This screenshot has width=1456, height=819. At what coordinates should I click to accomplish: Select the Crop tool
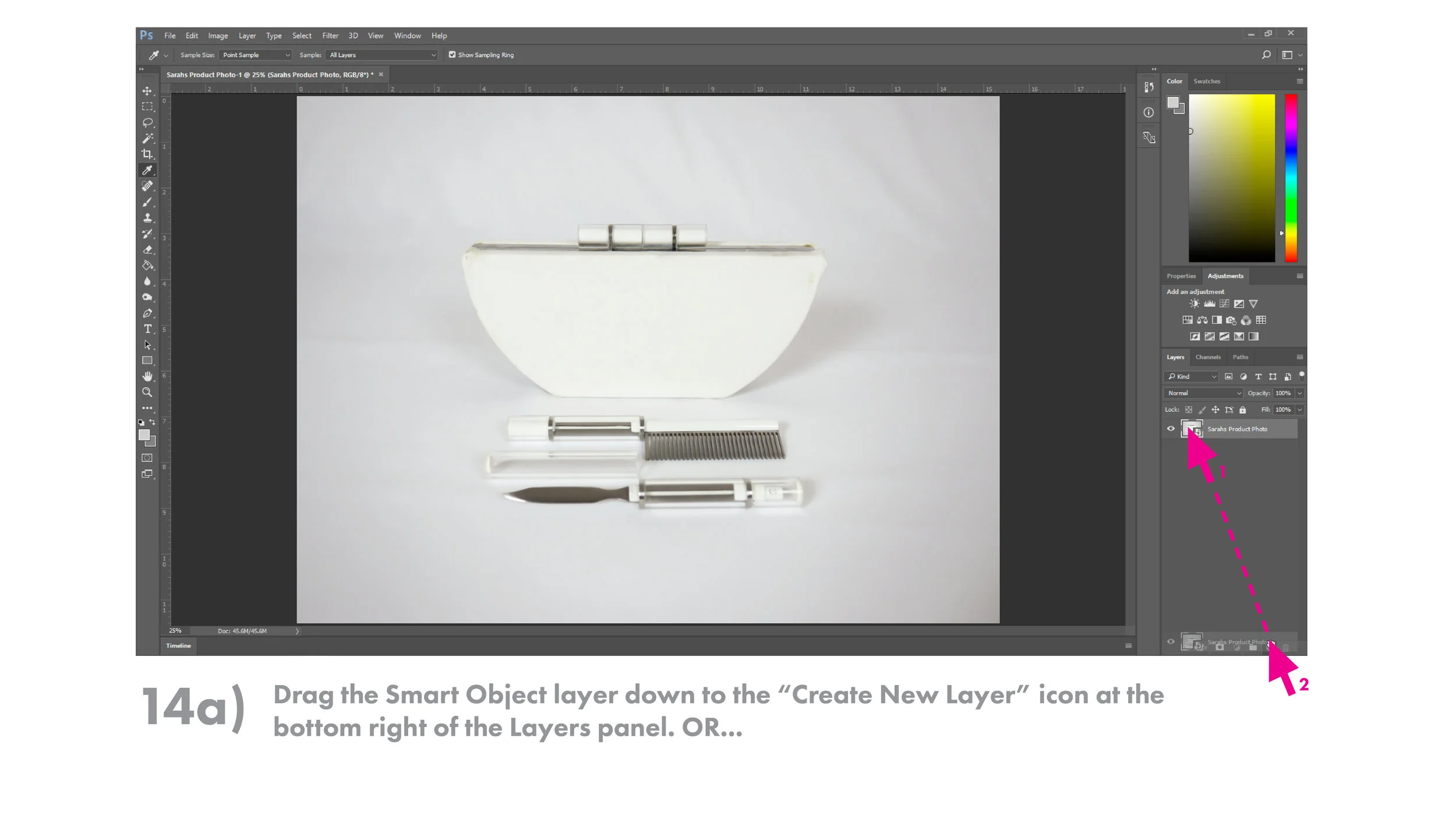[147, 154]
